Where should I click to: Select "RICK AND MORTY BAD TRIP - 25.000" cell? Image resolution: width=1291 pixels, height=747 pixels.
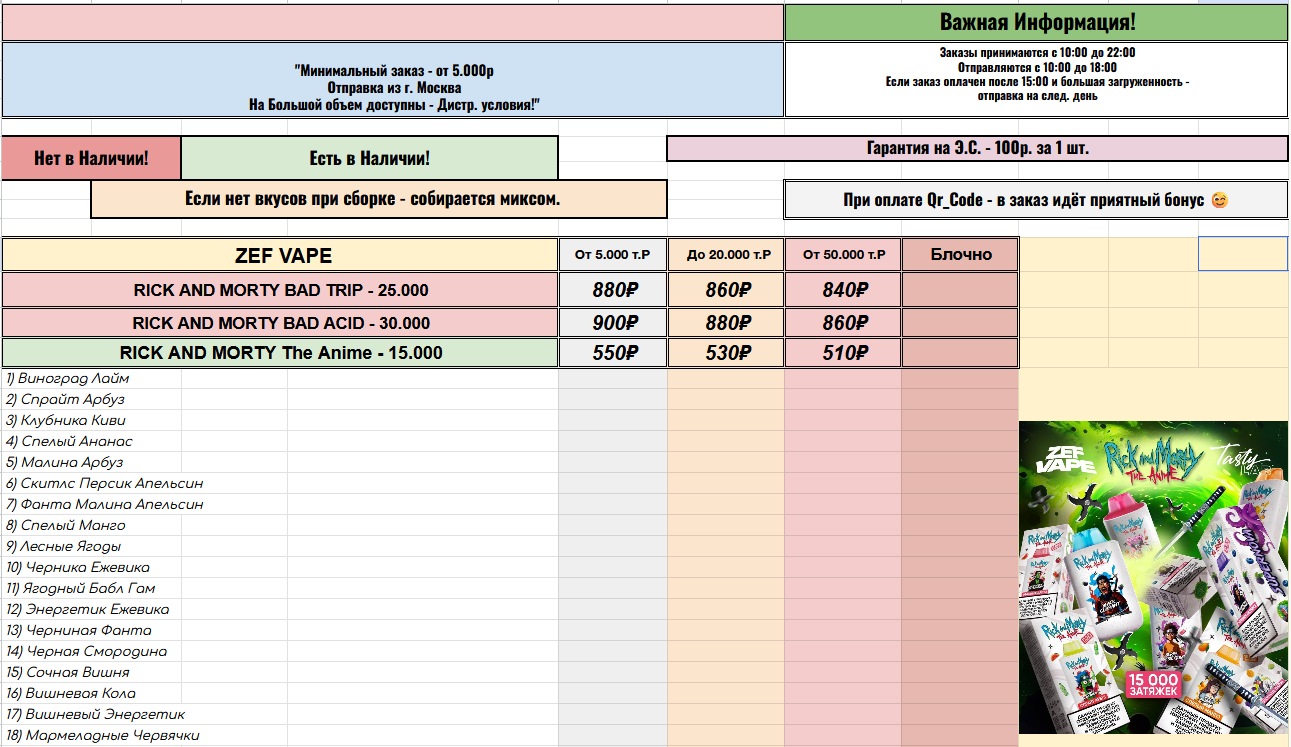click(x=281, y=290)
